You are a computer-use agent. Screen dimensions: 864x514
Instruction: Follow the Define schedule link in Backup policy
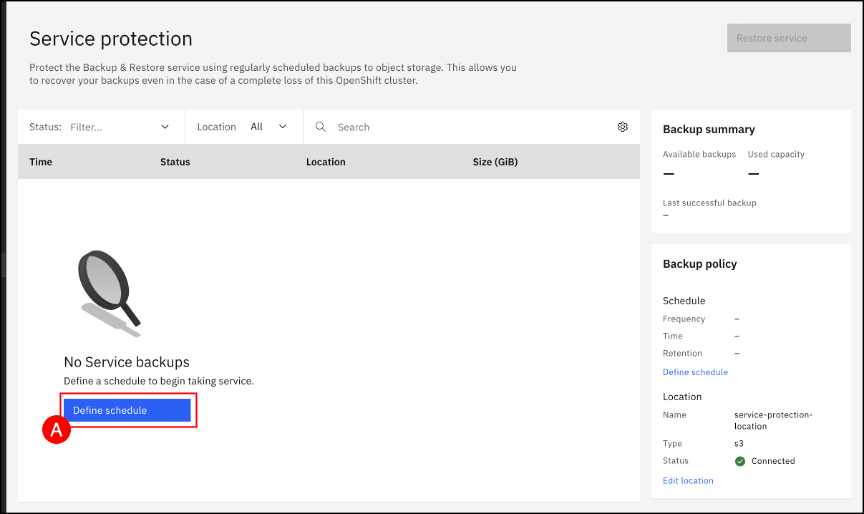[695, 372]
